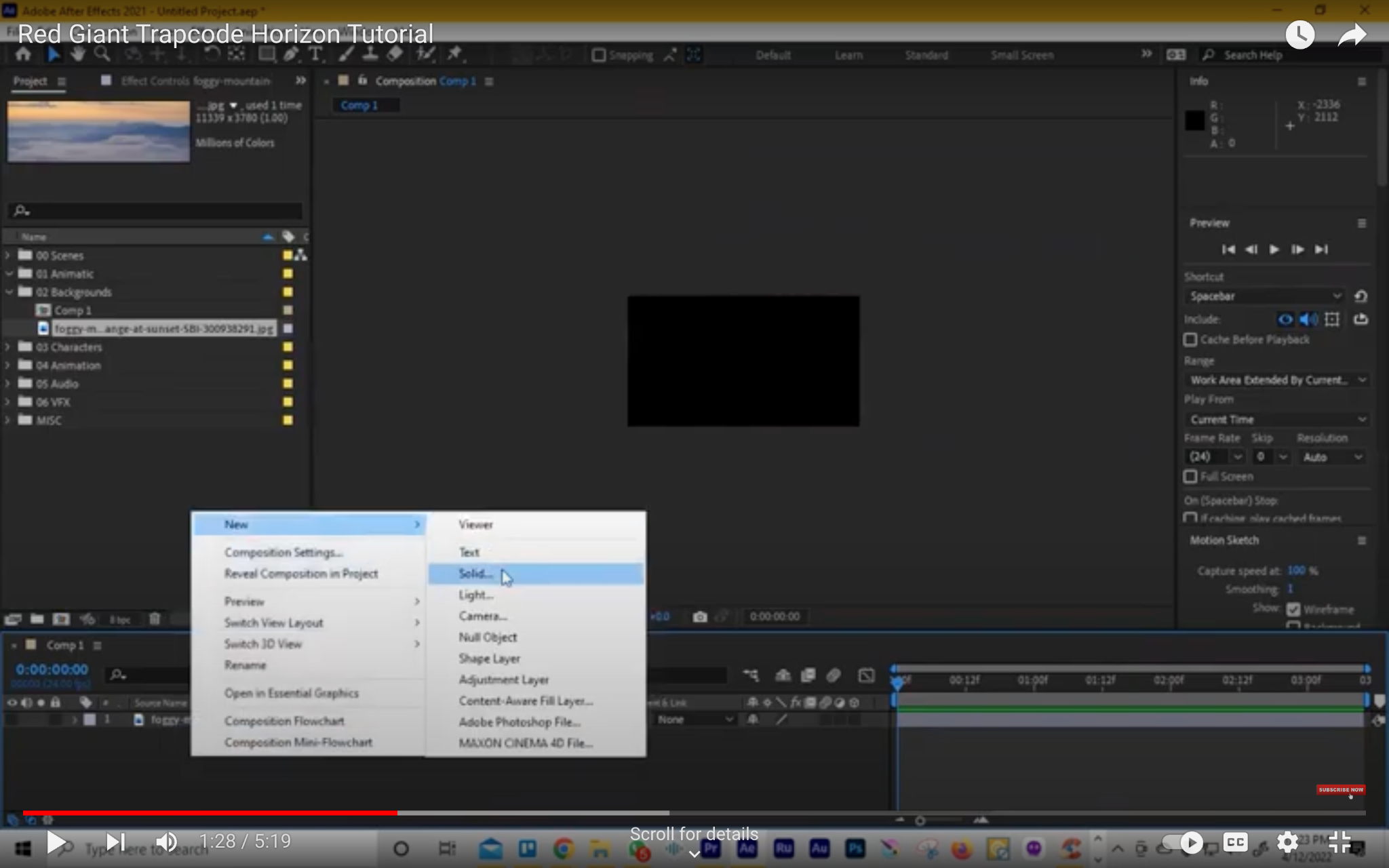This screenshot has height=868, width=1389.
Task: Enable Cache Before Playback checkbox
Action: click(x=1190, y=340)
